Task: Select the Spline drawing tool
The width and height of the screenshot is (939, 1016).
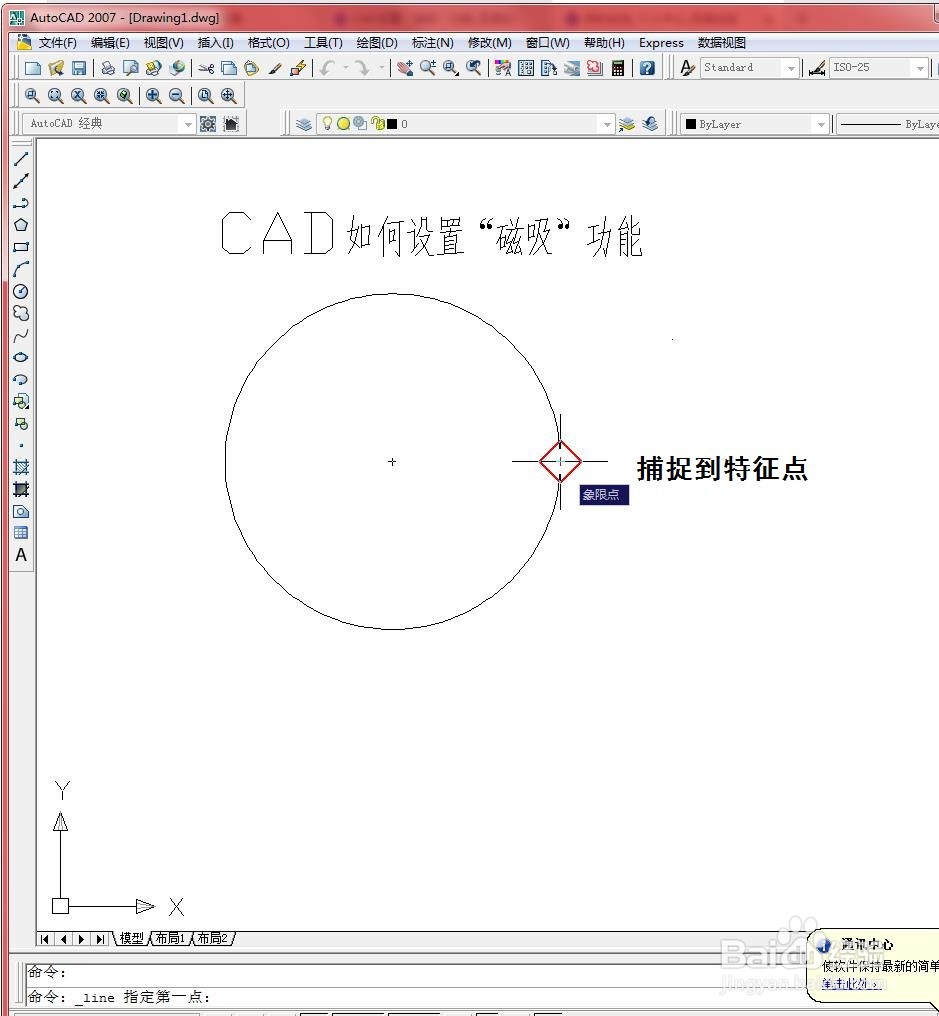Action: [x=21, y=335]
